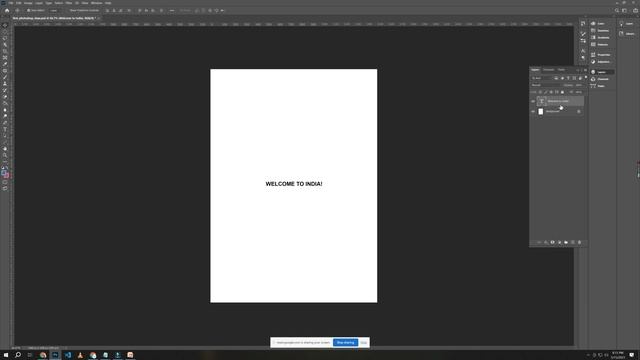Open the Fill value dropdown
Screen dimensions: 640x360
pyautogui.click(x=579, y=92)
